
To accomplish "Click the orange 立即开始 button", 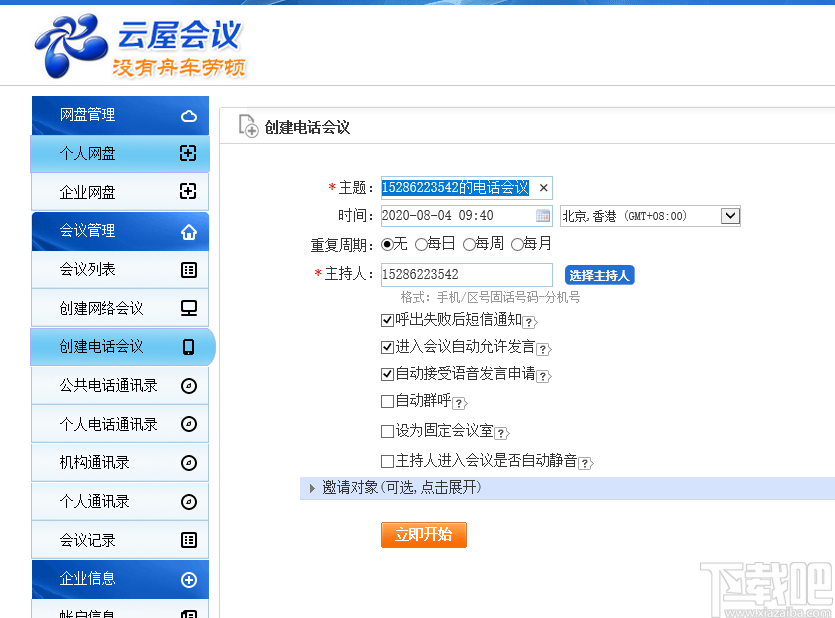I will (424, 535).
